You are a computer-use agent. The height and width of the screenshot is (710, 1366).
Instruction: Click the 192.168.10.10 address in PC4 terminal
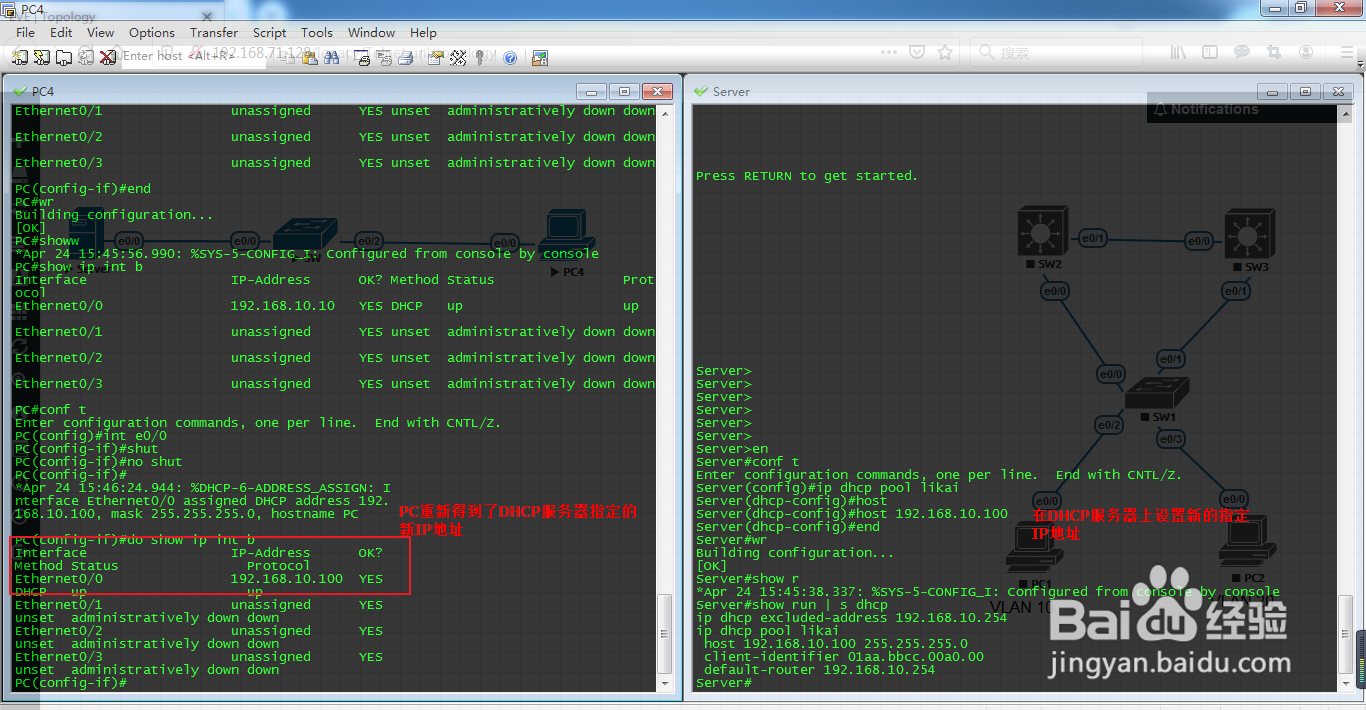[283, 306]
